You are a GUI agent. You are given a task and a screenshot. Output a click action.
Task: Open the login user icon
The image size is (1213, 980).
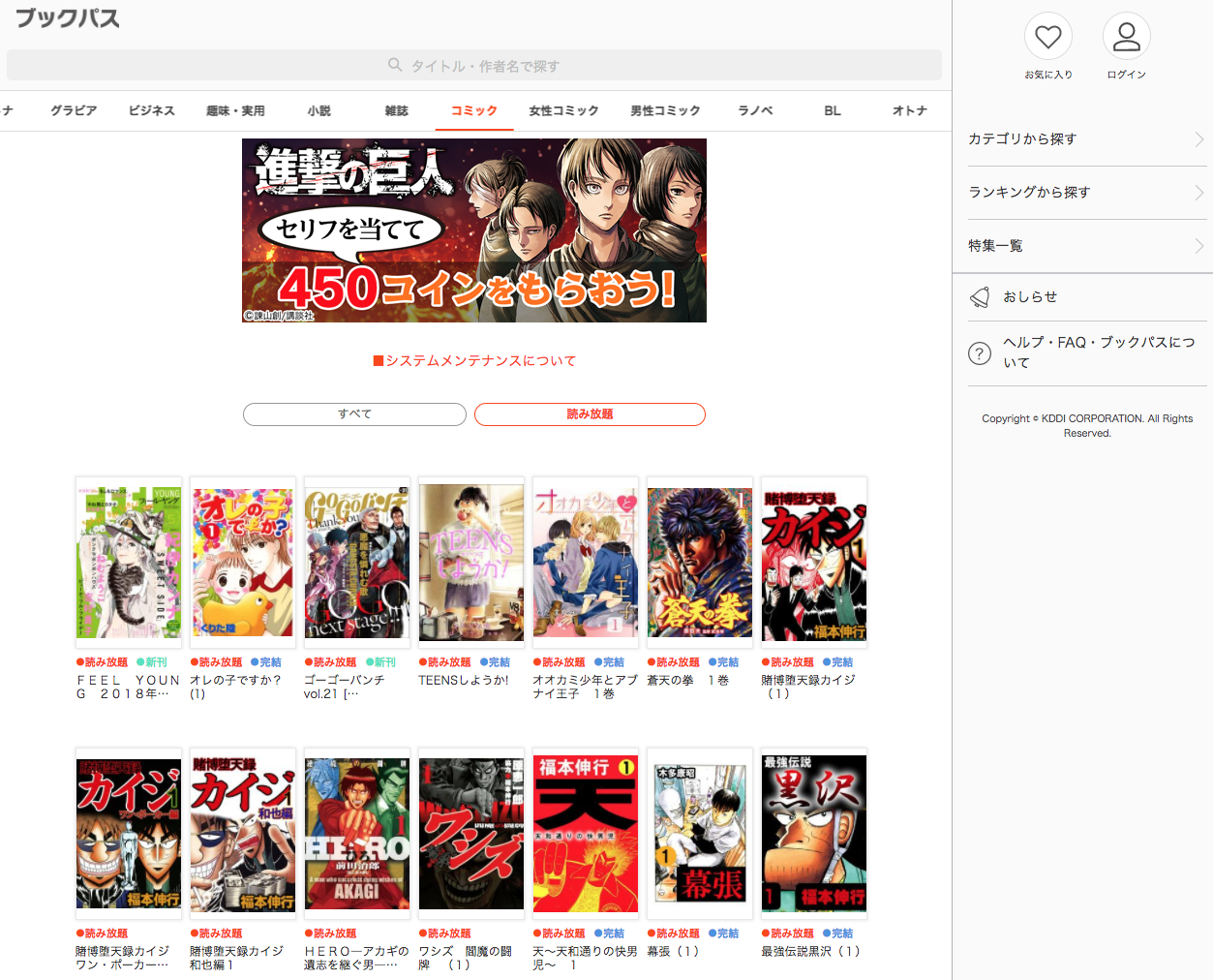point(1127,37)
